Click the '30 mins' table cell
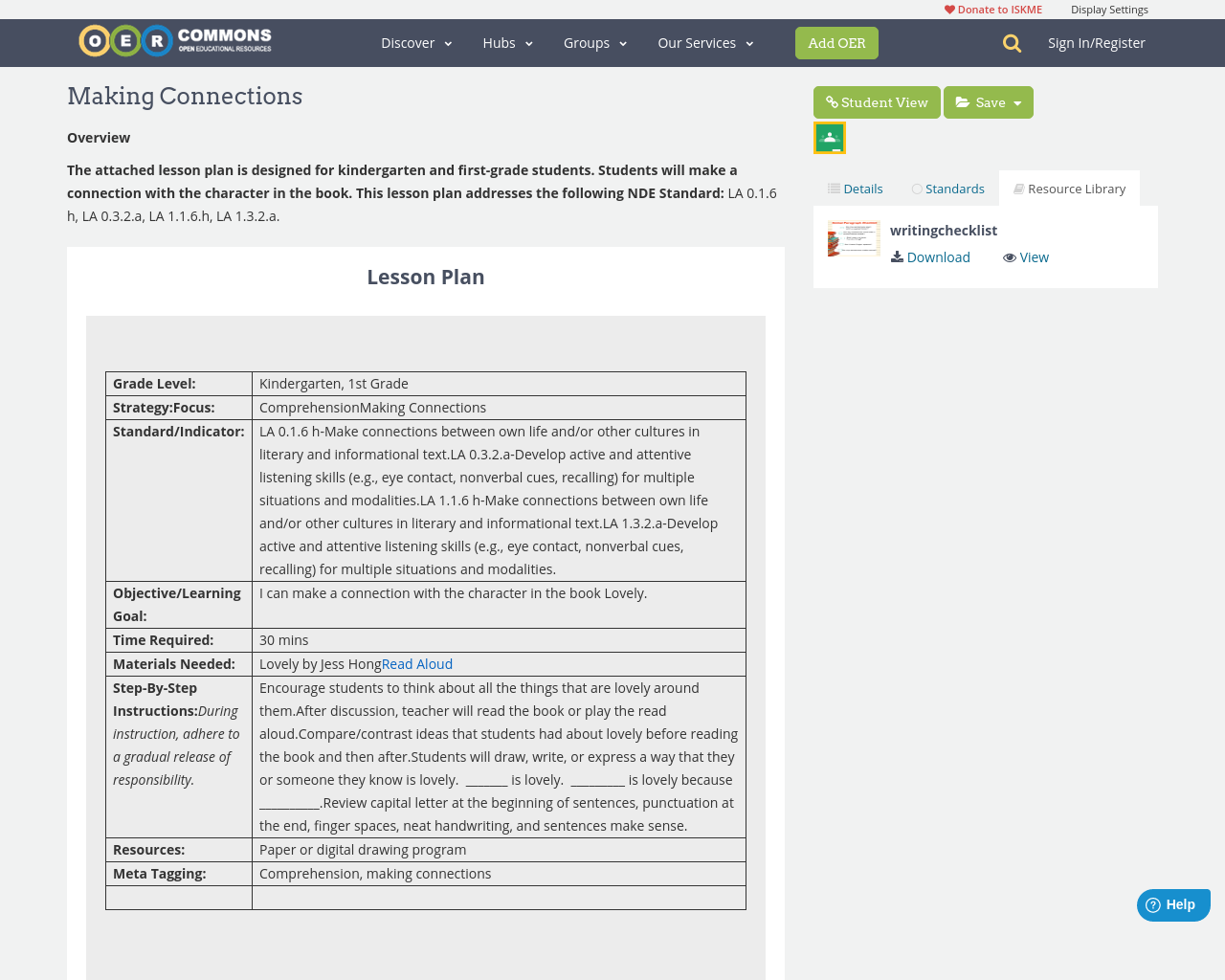The height and width of the screenshot is (980, 1225). 499,640
